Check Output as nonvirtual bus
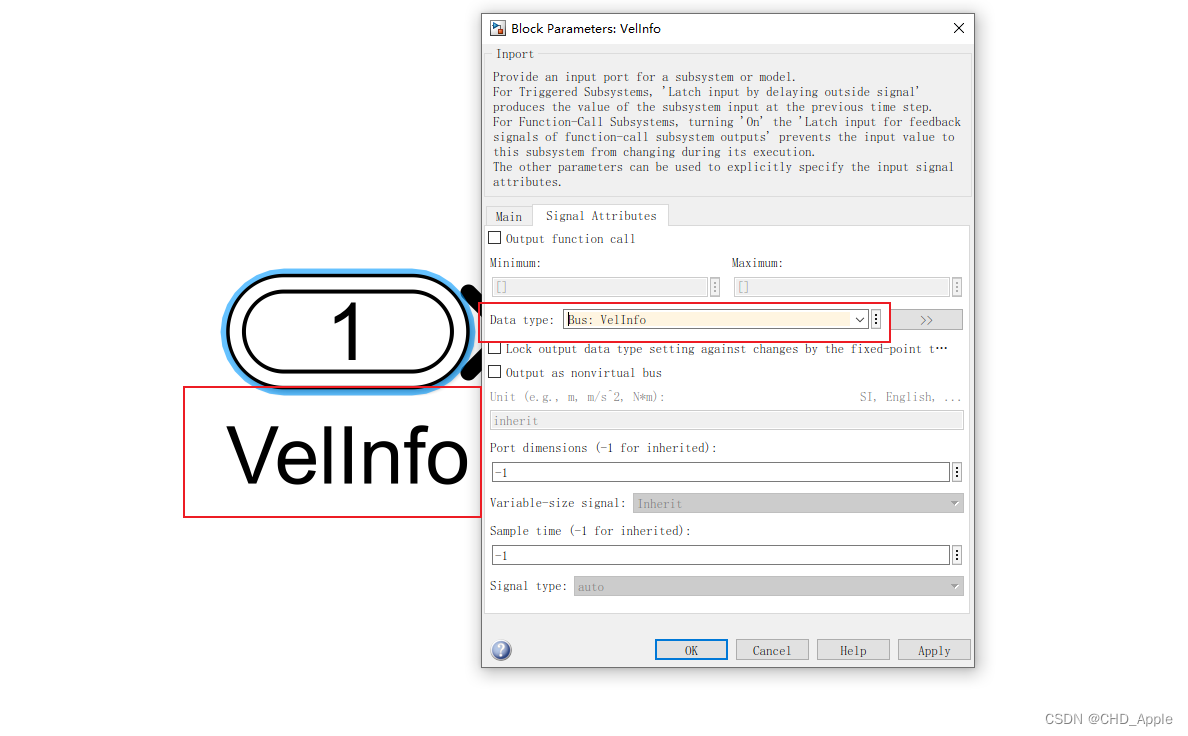 [495, 372]
